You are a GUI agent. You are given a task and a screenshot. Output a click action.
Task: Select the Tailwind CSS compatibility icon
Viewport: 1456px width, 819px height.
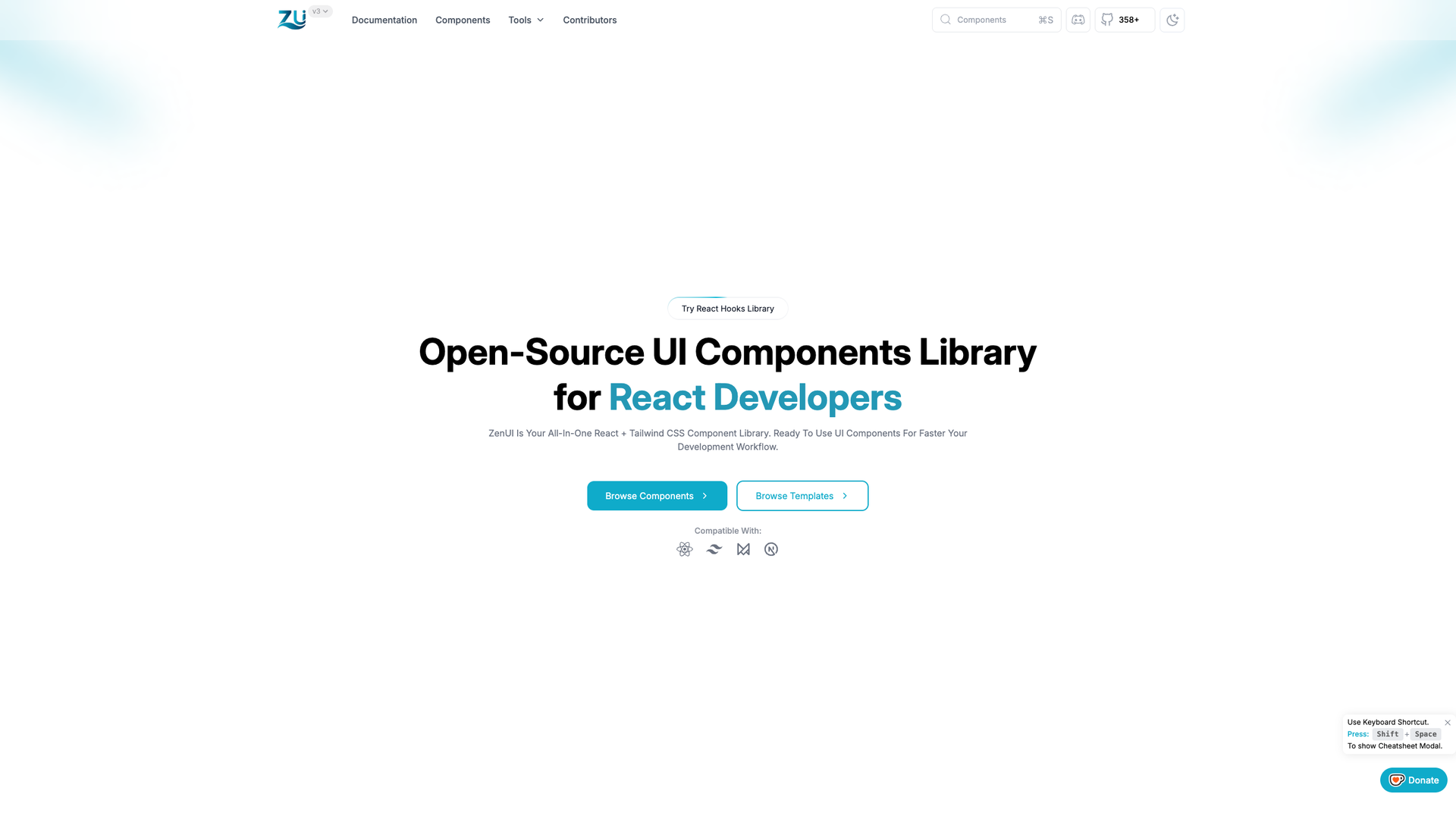pyautogui.click(x=714, y=548)
